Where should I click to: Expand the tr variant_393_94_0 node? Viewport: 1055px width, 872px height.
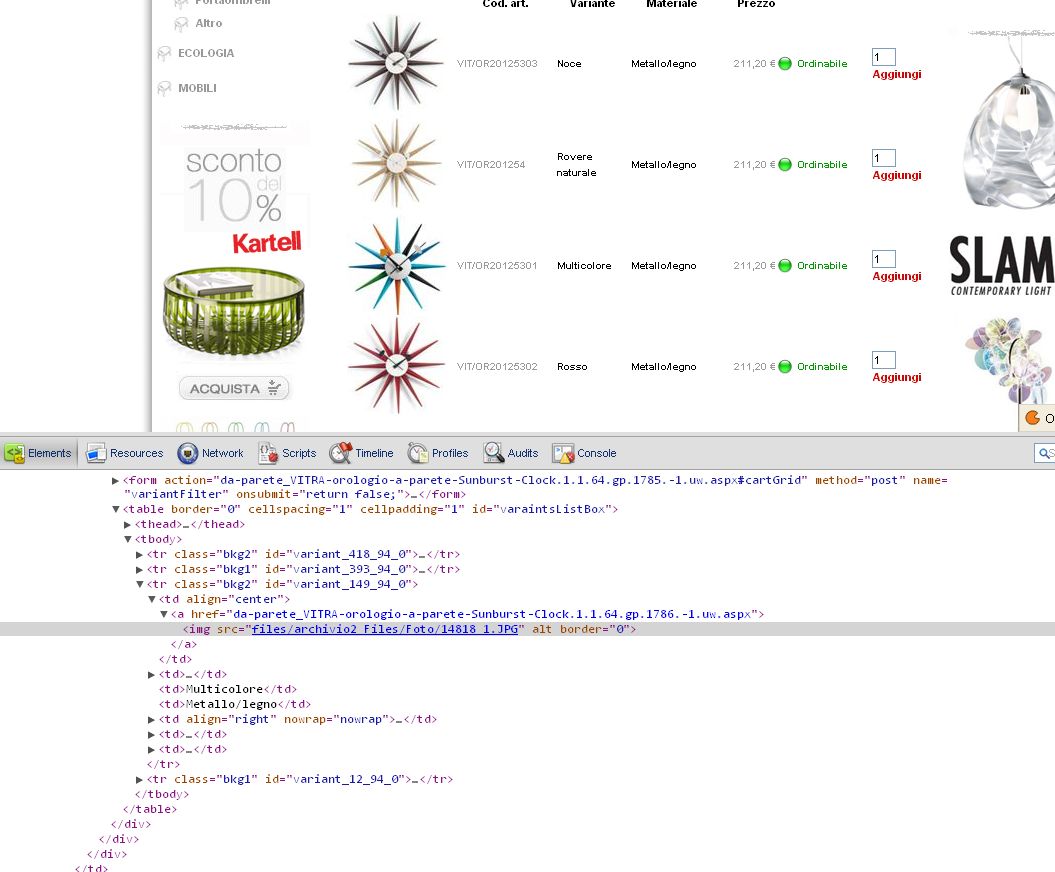[139, 569]
